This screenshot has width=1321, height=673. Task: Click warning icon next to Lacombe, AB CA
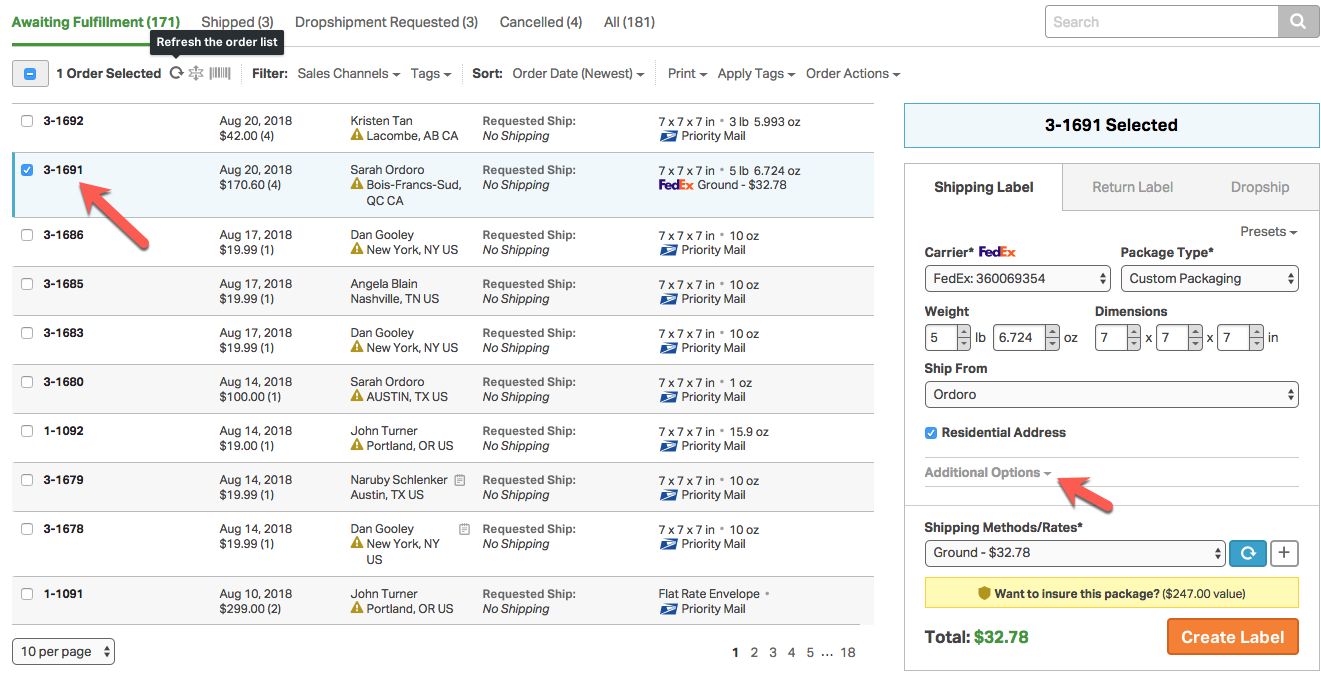pyautogui.click(x=357, y=136)
